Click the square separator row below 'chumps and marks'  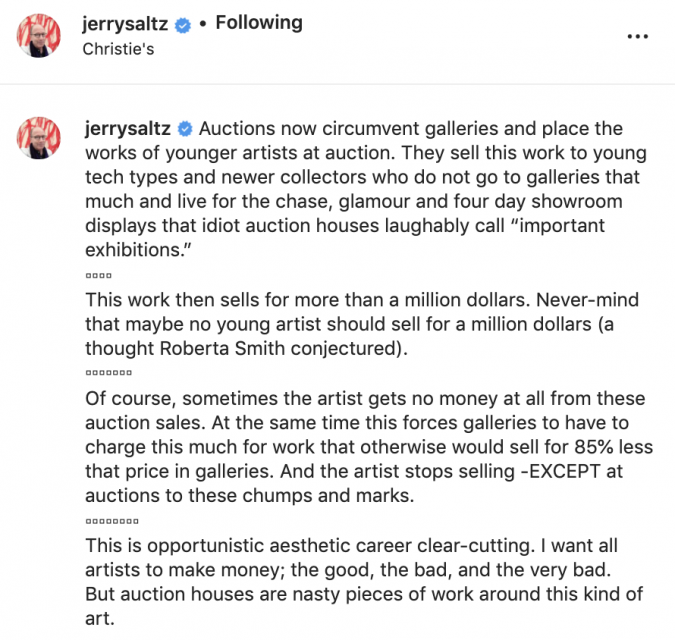click(112, 521)
